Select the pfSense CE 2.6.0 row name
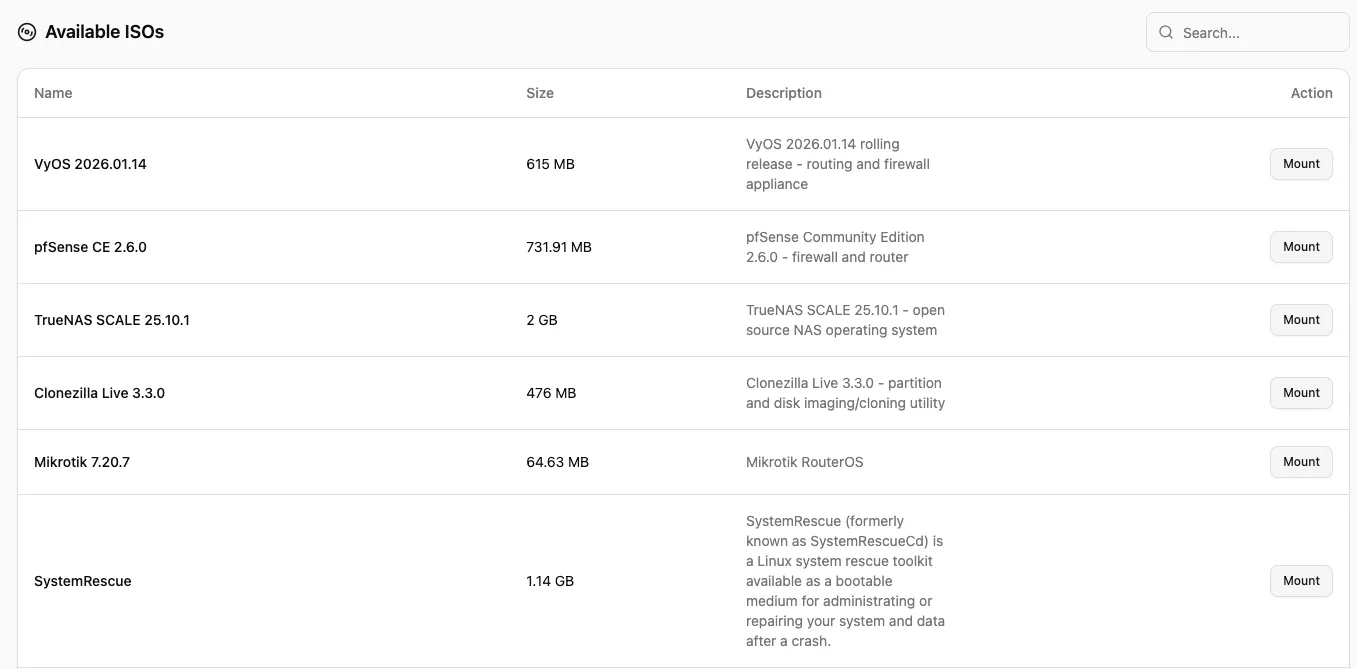The height and width of the screenshot is (669, 1357). [x=90, y=247]
